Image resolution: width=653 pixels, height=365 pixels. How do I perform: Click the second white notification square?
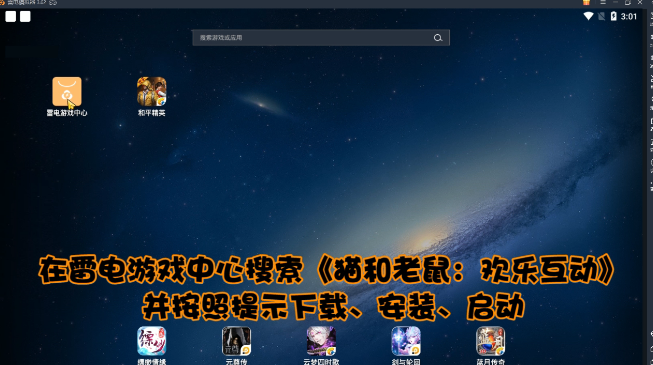(25, 17)
